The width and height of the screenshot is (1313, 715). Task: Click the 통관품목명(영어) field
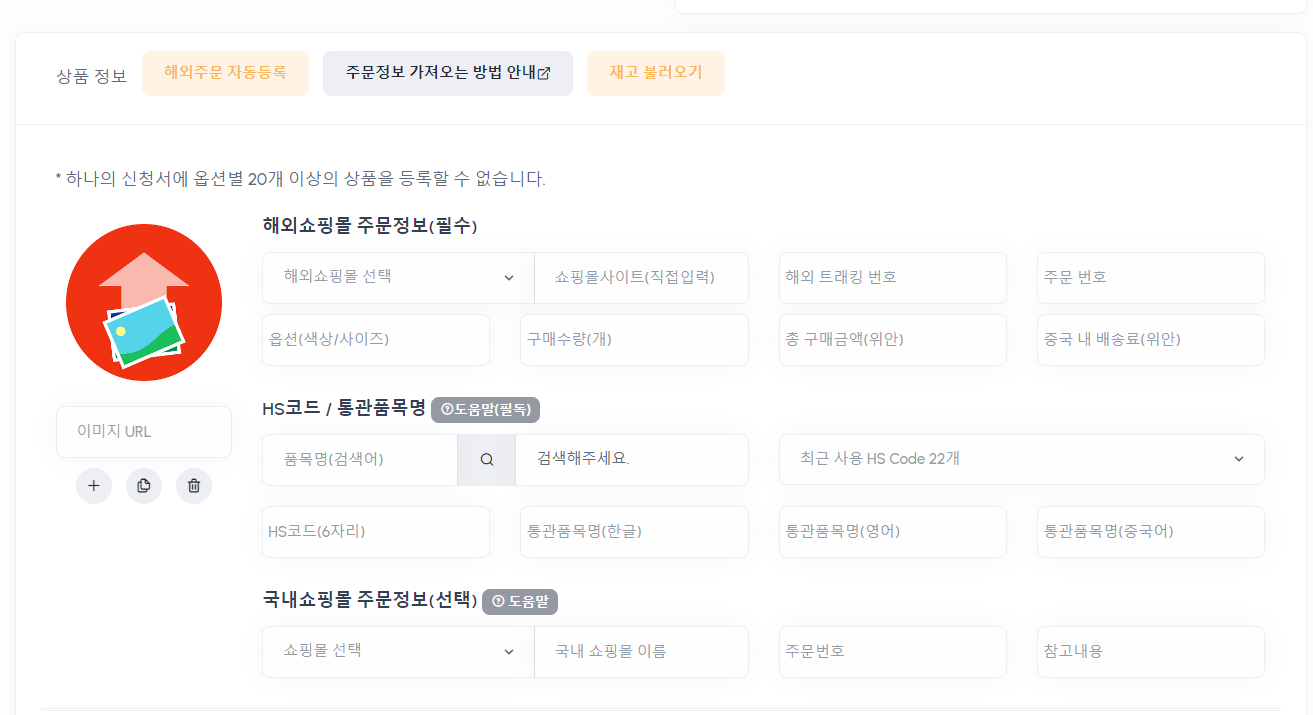coord(892,532)
